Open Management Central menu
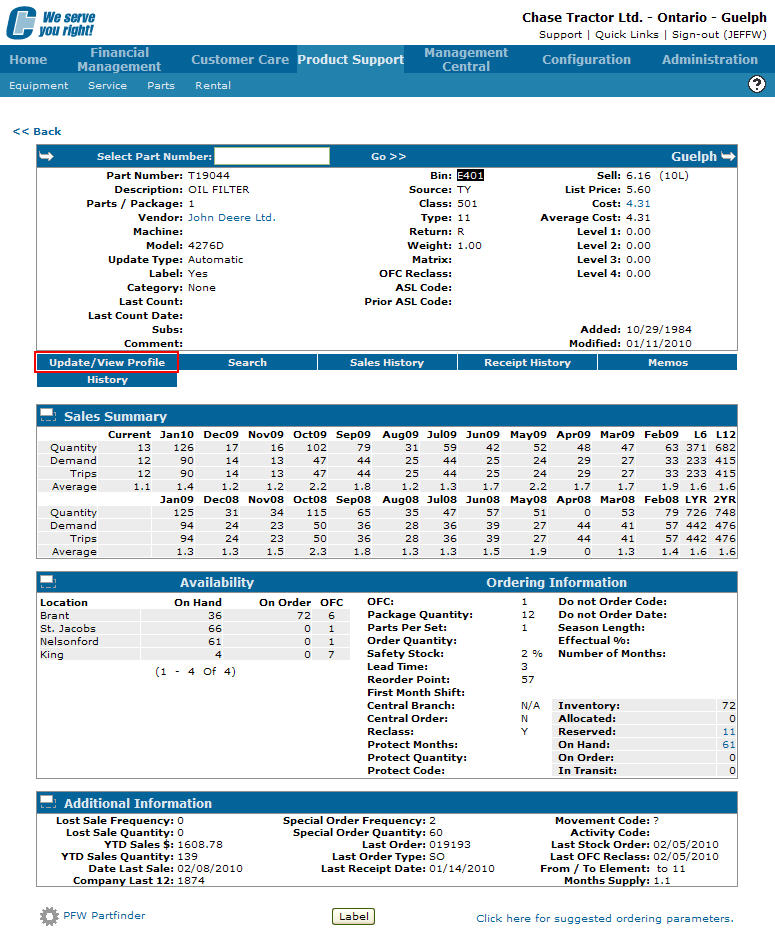The image size is (775, 931). [466, 59]
